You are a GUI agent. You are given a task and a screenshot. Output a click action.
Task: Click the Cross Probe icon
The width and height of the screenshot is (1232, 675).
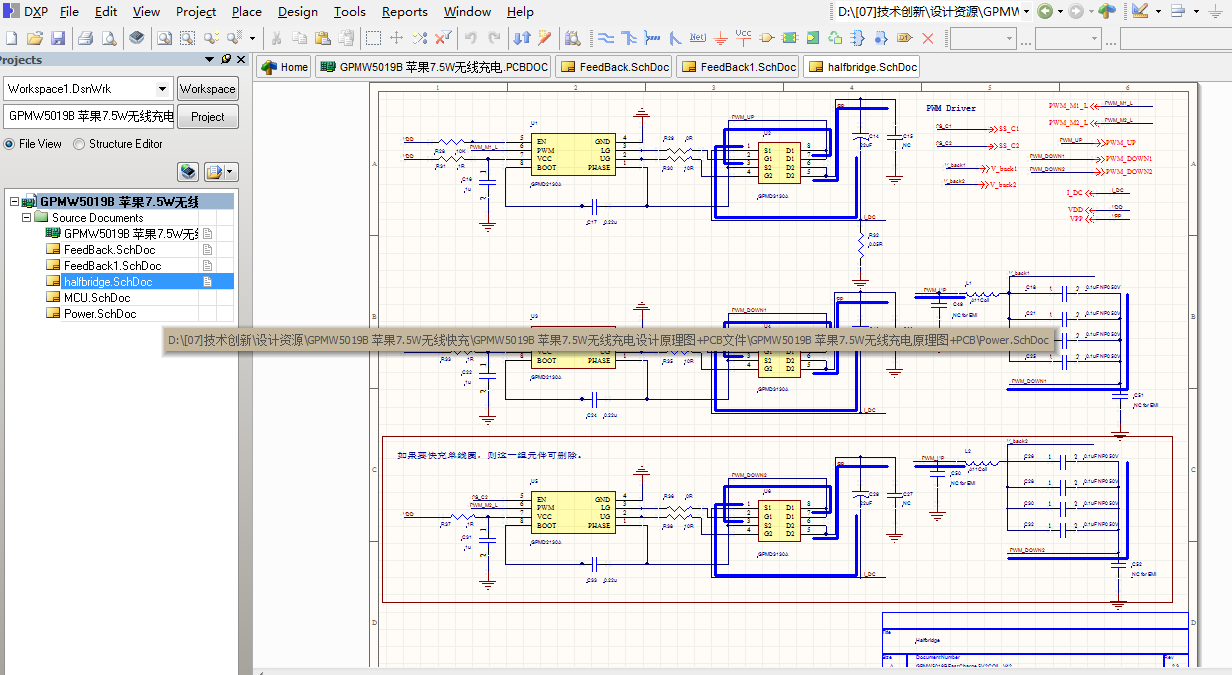544,38
